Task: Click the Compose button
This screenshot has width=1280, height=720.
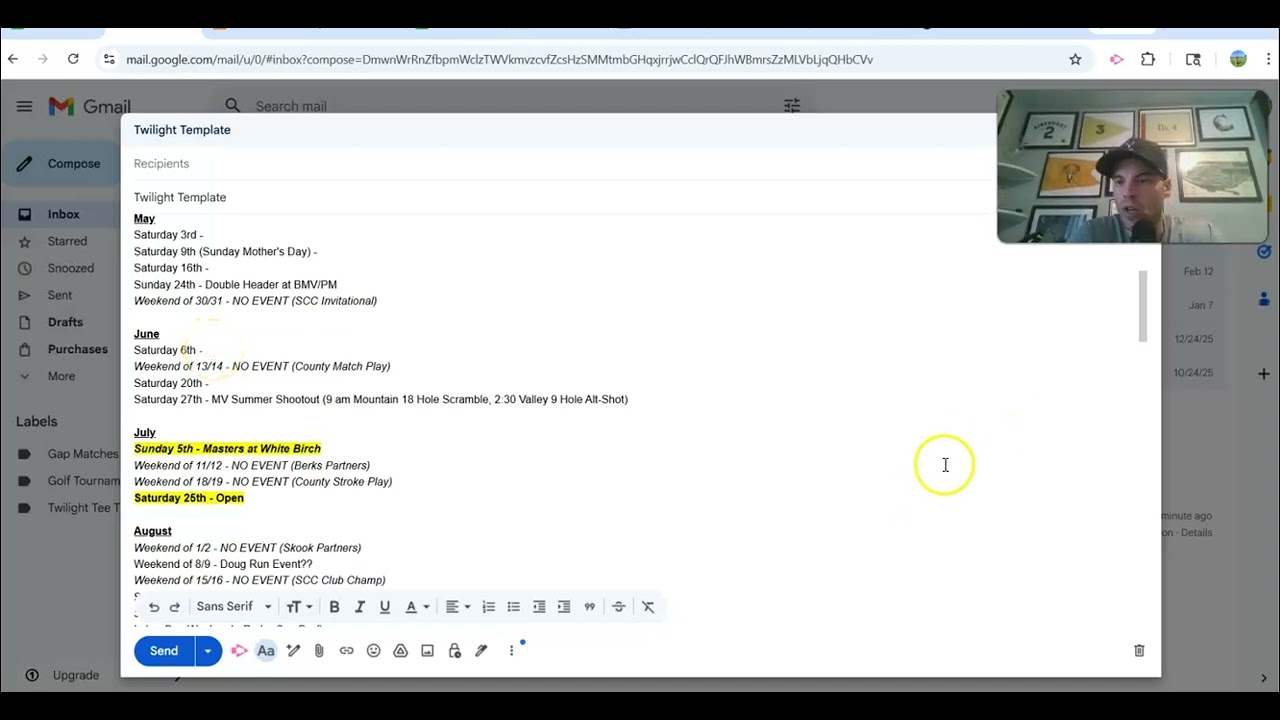Action: (x=60, y=164)
